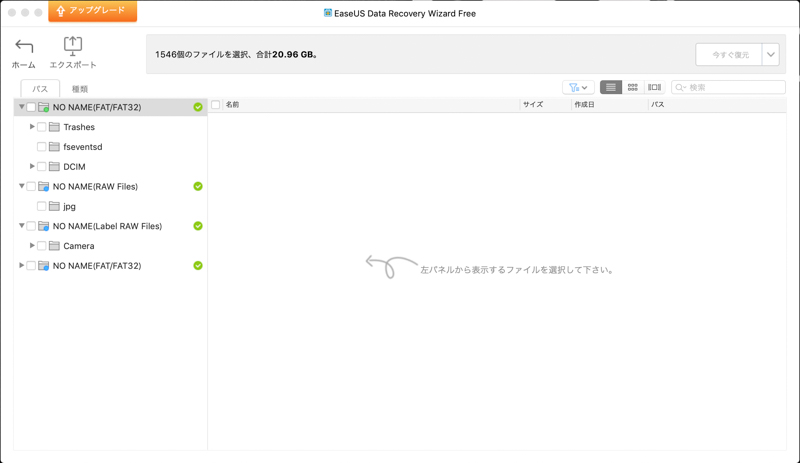The height and width of the screenshot is (463, 800).
Task: Select the 種類 tab
Action: [x=80, y=89]
